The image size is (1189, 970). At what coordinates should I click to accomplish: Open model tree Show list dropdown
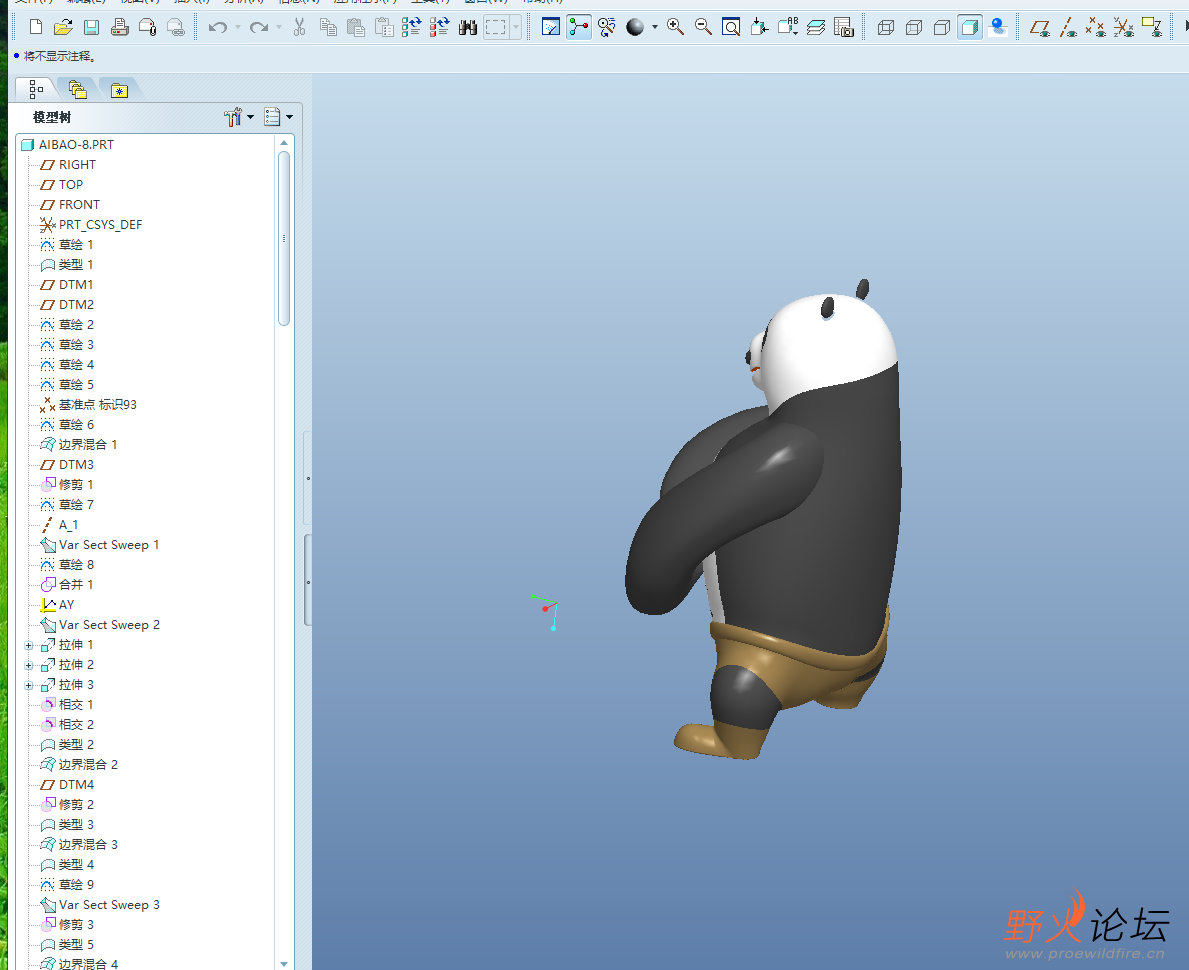278,117
